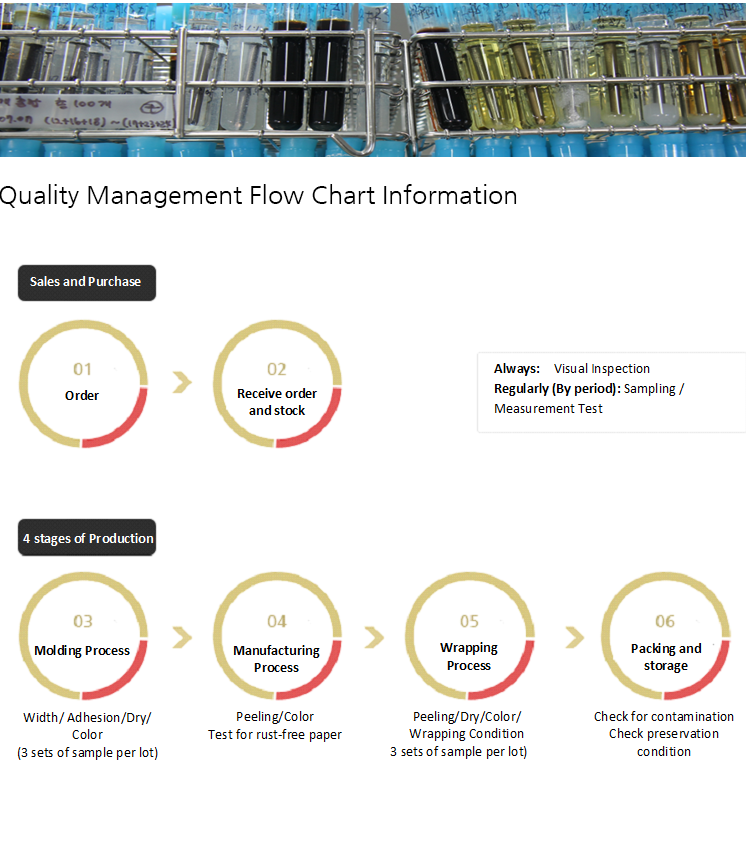Select the 04 Manufacturing Process circle
The height and width of the screenshot is (847, 746).
[x=277, y=636]
